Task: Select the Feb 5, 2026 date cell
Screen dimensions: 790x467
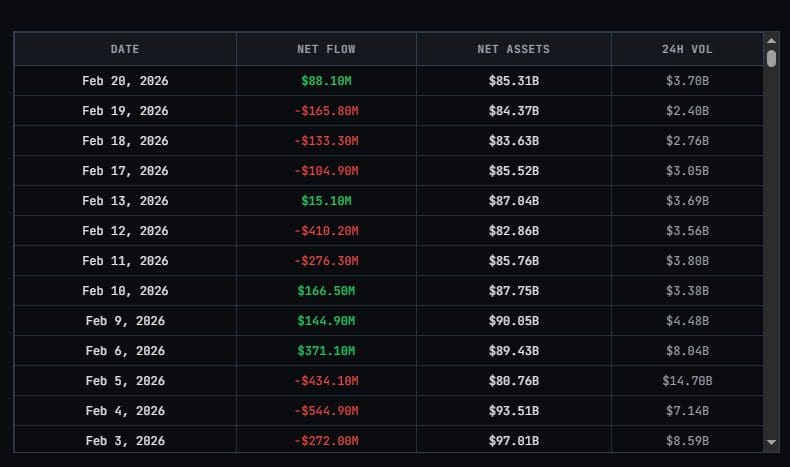Action: click(125, 381)
